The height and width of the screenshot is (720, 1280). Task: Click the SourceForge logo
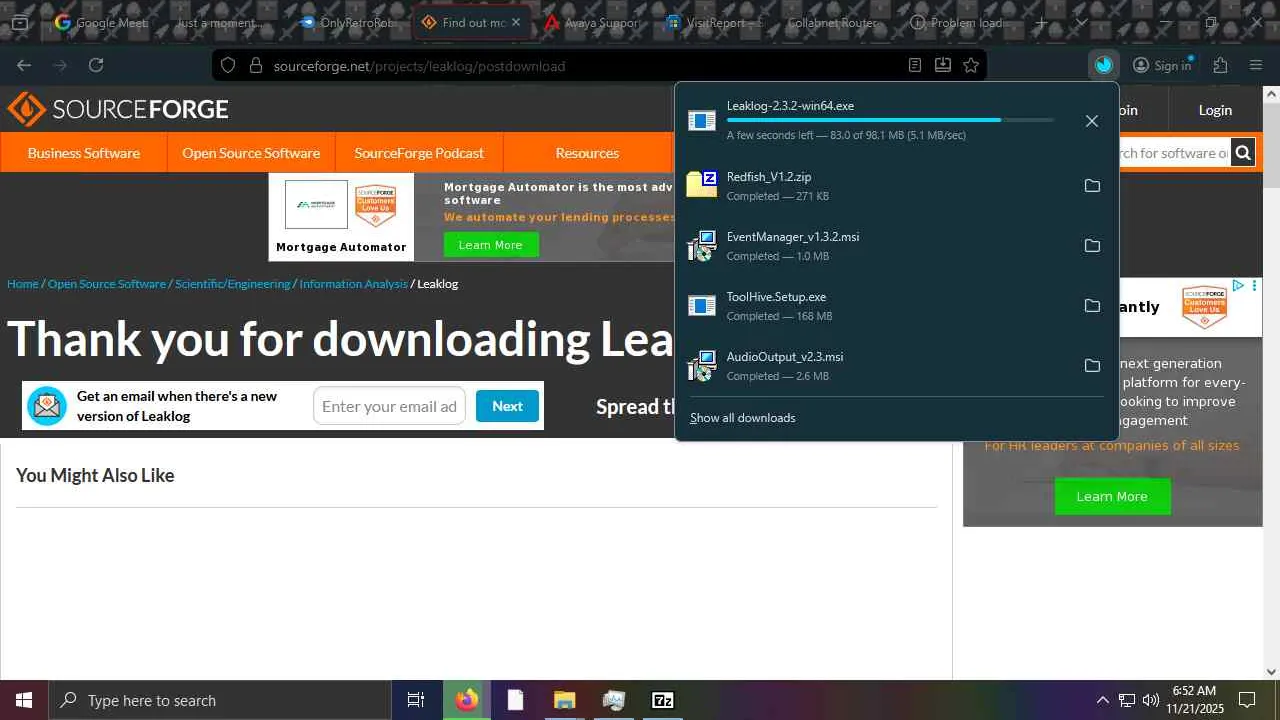(118, 109)
